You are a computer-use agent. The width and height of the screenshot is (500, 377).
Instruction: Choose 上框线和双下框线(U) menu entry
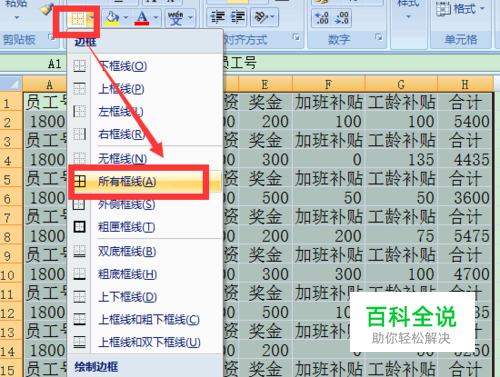[x=145, y=342]
